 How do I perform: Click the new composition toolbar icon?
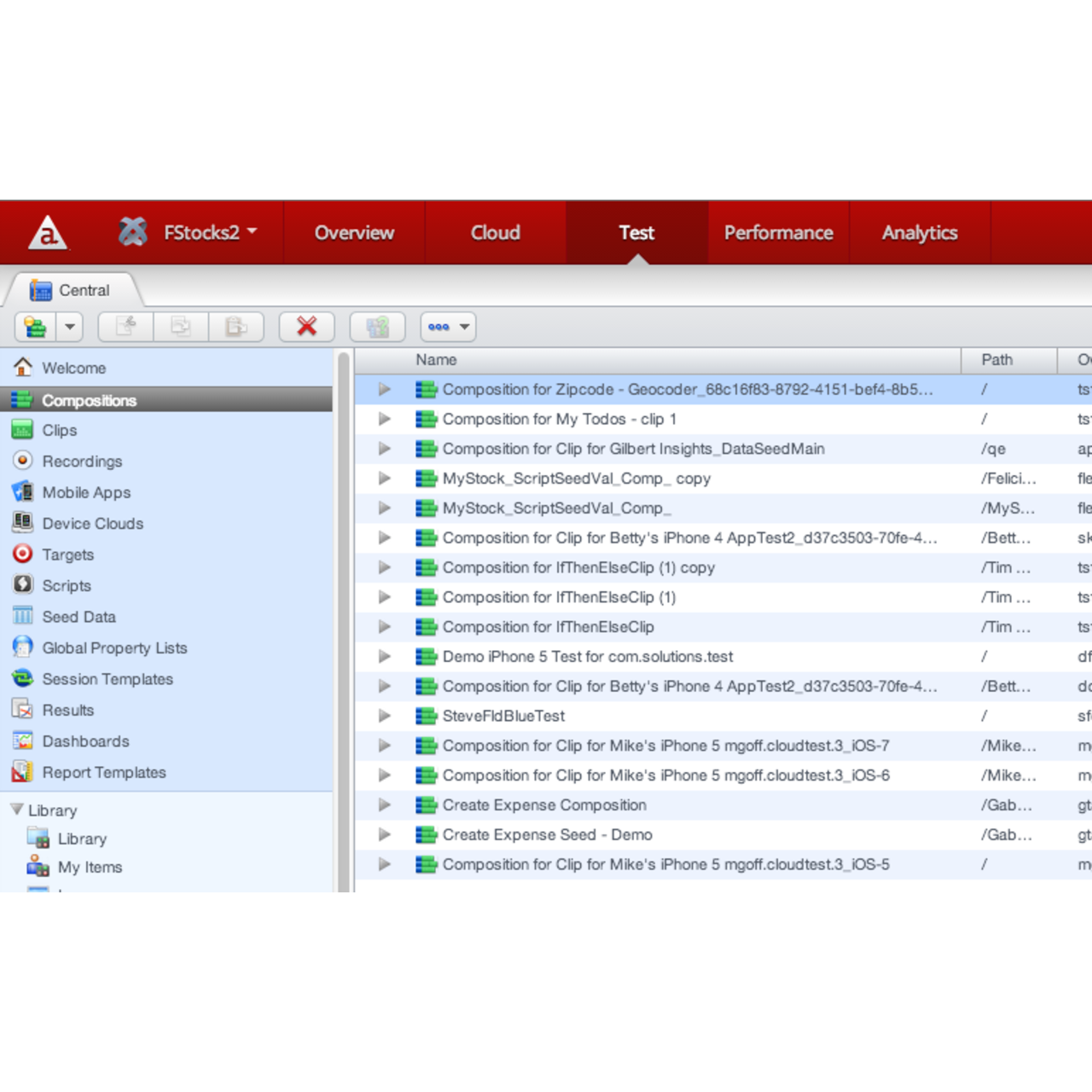point(36,327)
